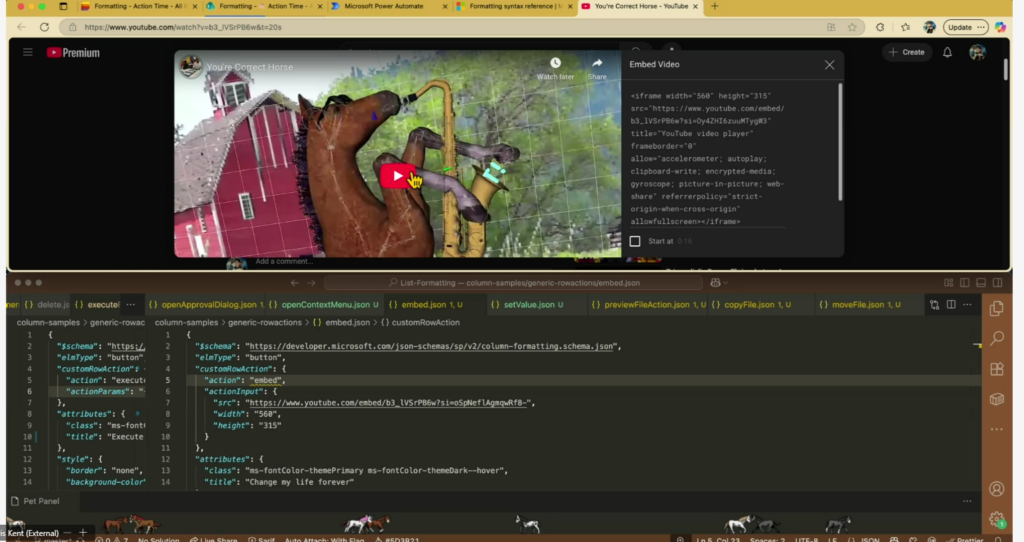This screenshot has width=1024, height=542.
Task: Open delete.js tab in left editor group
Action: click(x=46, y=305)
